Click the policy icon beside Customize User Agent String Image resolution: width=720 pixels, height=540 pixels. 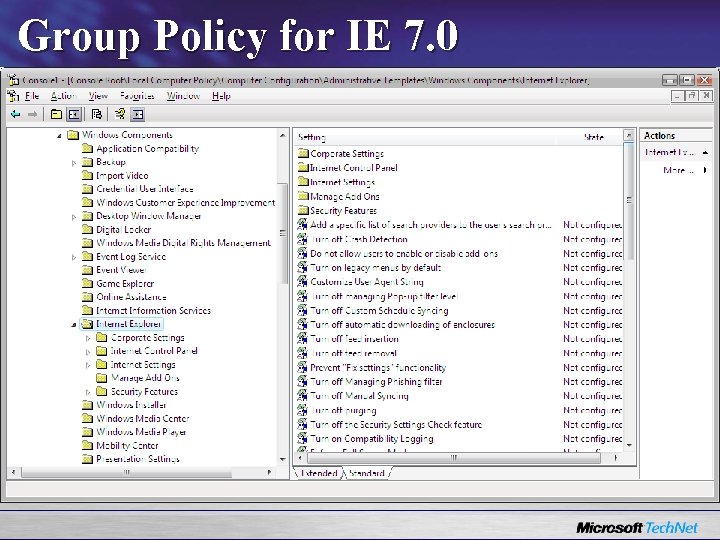[302, 281]
